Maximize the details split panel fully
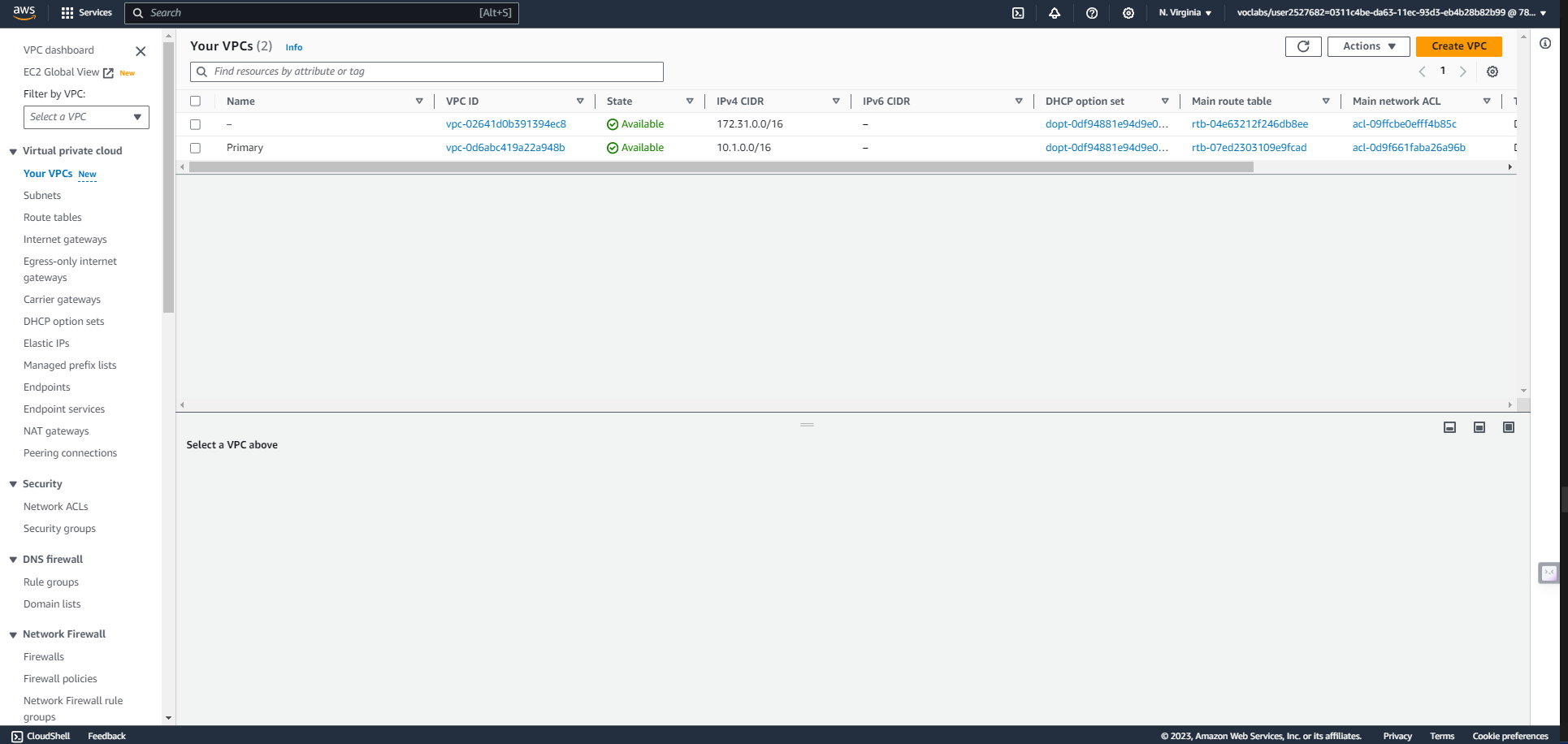Viewport: 1568px width, 744px height. 1509,427
